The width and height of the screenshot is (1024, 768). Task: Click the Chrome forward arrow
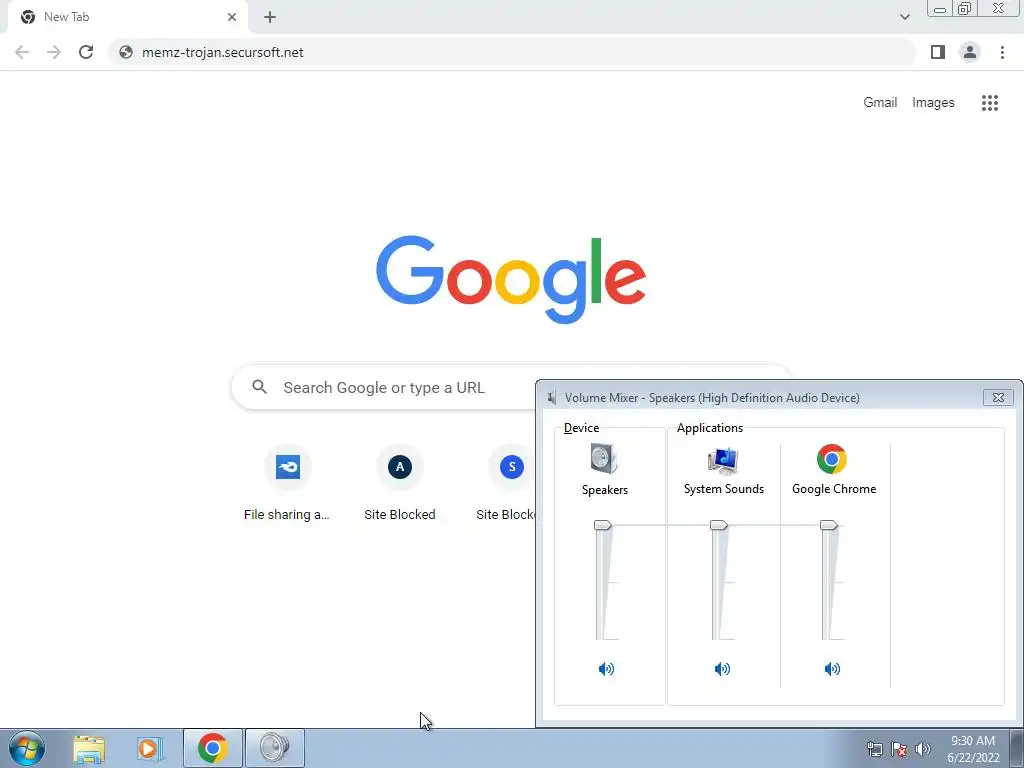54,52
